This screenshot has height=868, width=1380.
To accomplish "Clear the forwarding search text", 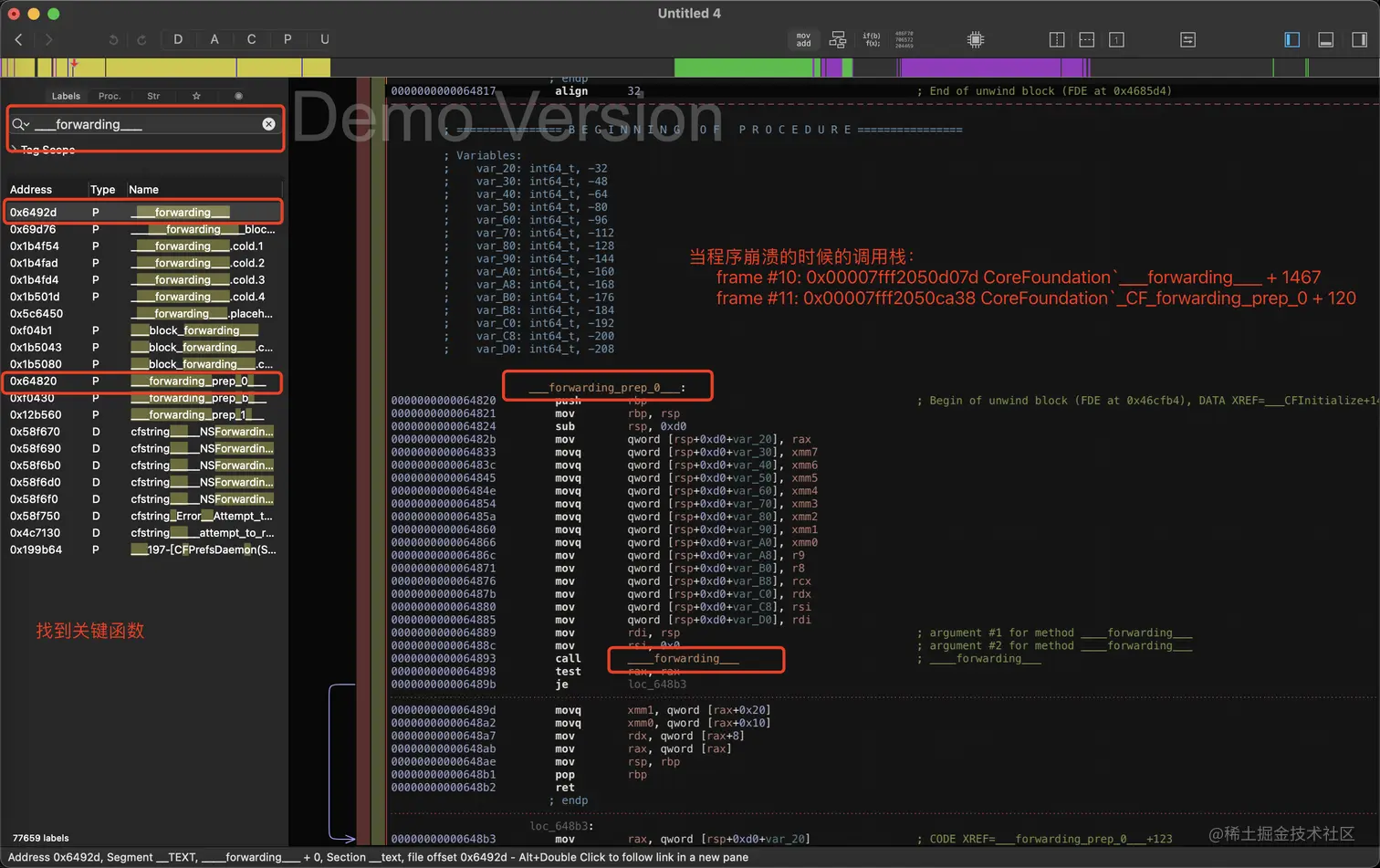I will pos(268,124).
